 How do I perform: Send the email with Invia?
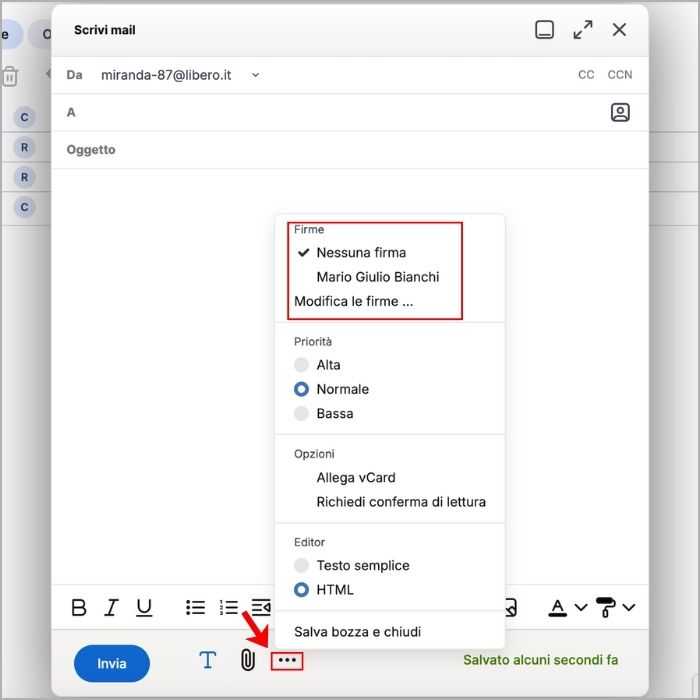coord(112,663)
